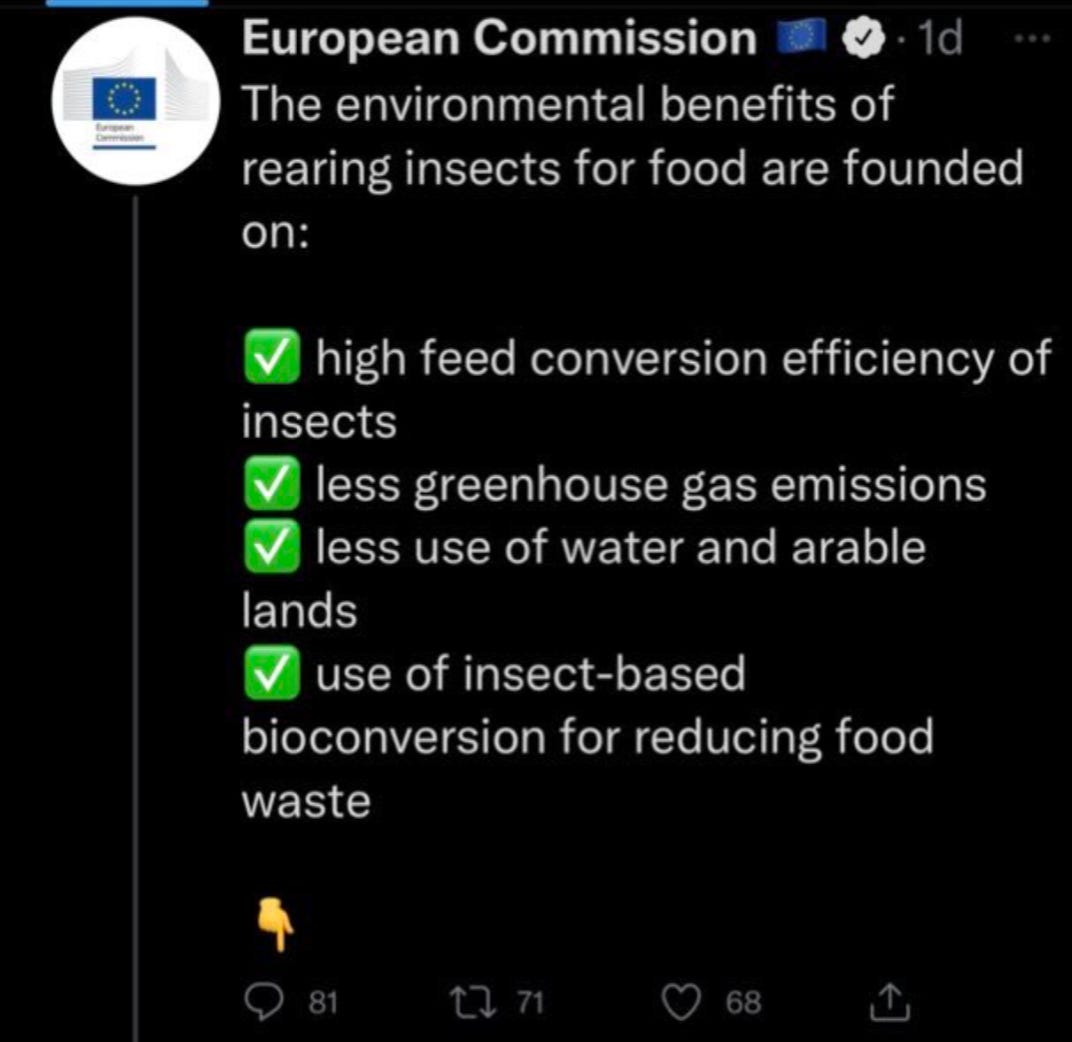Click the retweet count 71
The image size is (1072, 1042).
tap(530, 1001)
